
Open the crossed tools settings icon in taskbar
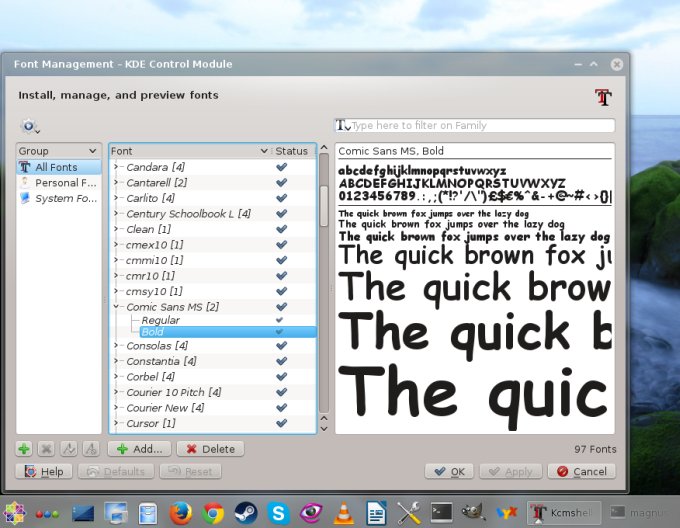pos(409,513)
